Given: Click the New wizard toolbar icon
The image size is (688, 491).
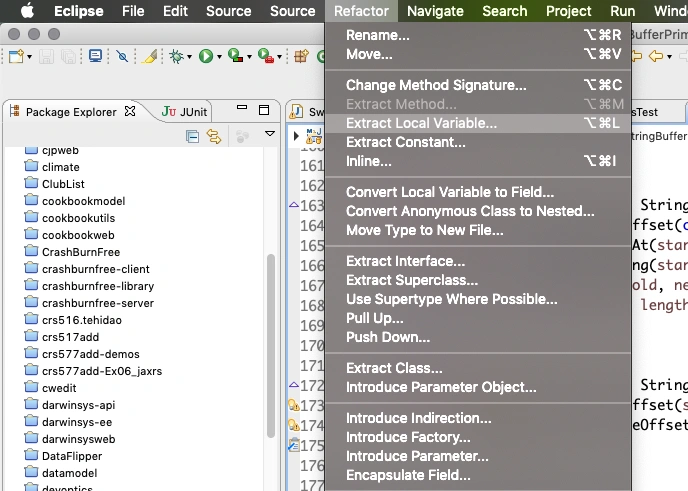Looking at the screenshot, I should pos(16,57).
